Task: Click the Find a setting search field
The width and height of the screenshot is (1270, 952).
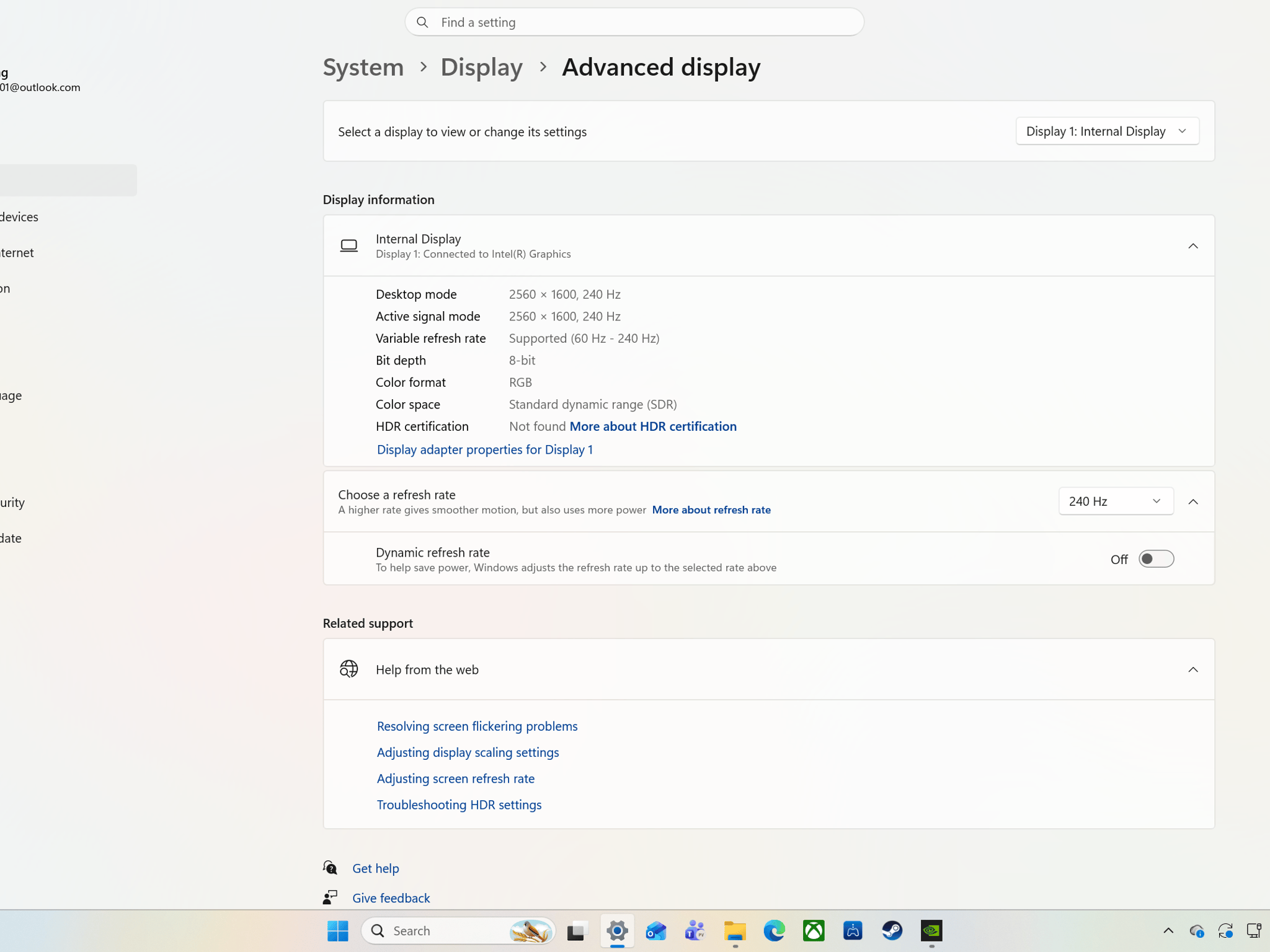Action: coord(634,22)
